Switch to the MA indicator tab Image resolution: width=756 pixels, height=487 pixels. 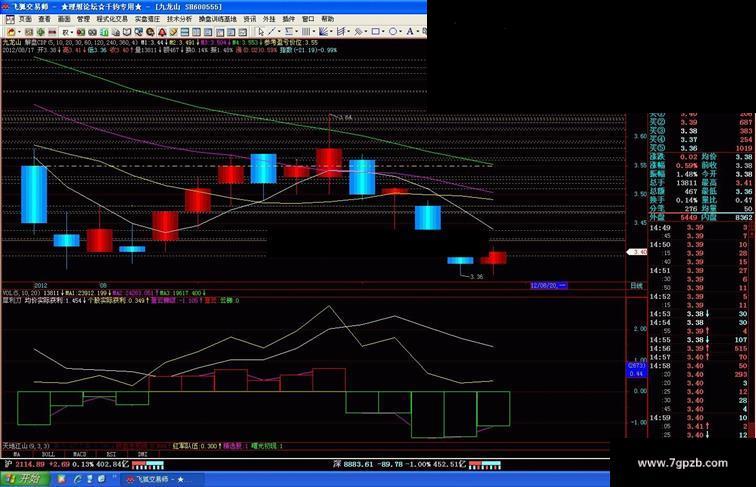(17, 454)
